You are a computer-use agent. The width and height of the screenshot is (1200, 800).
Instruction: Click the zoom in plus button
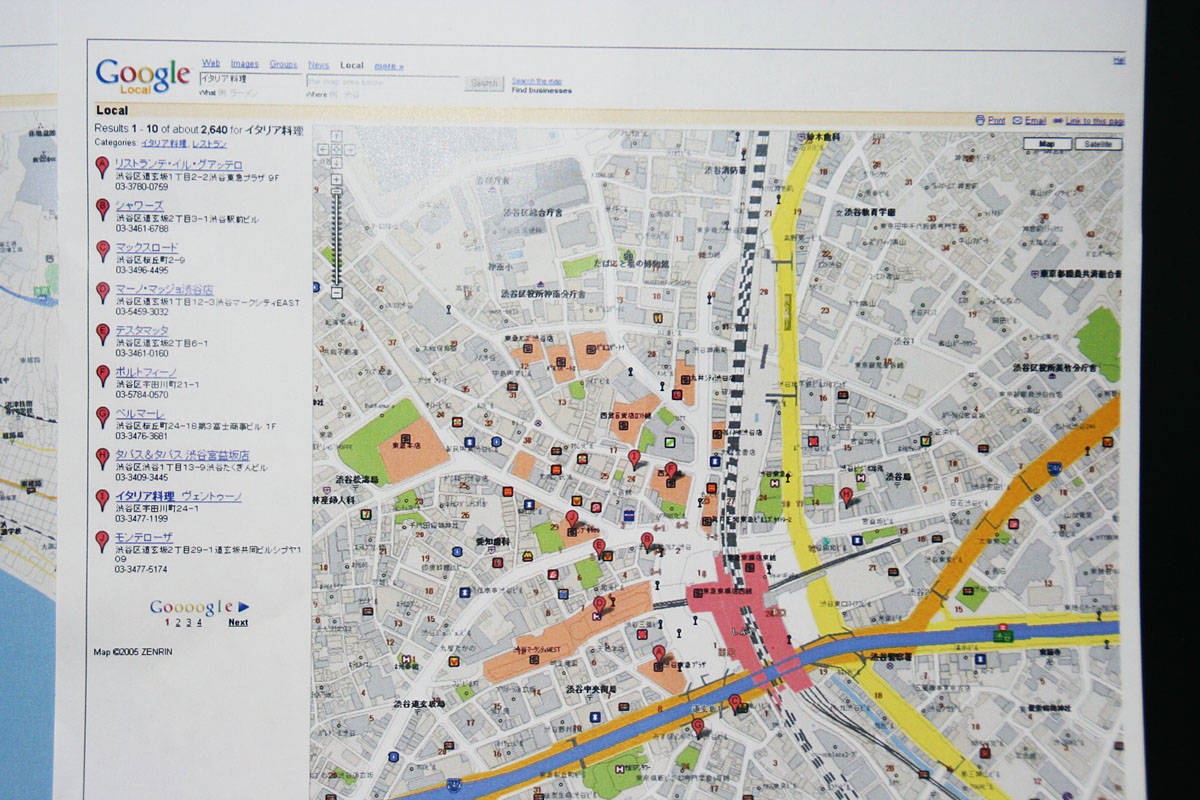(336, 180)
